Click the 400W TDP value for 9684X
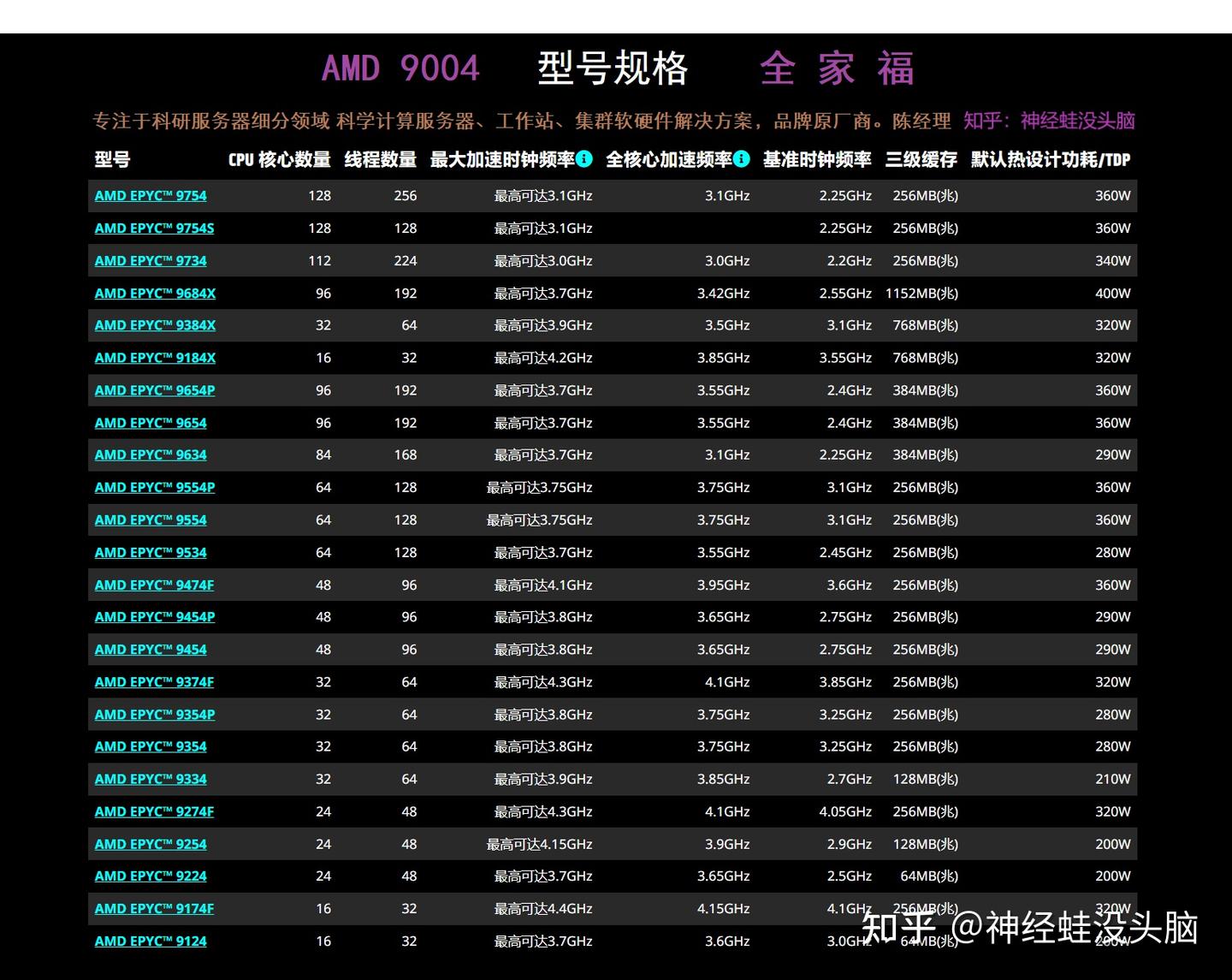The height and width of the screenshot is (980, 1232). point(1111,293)
